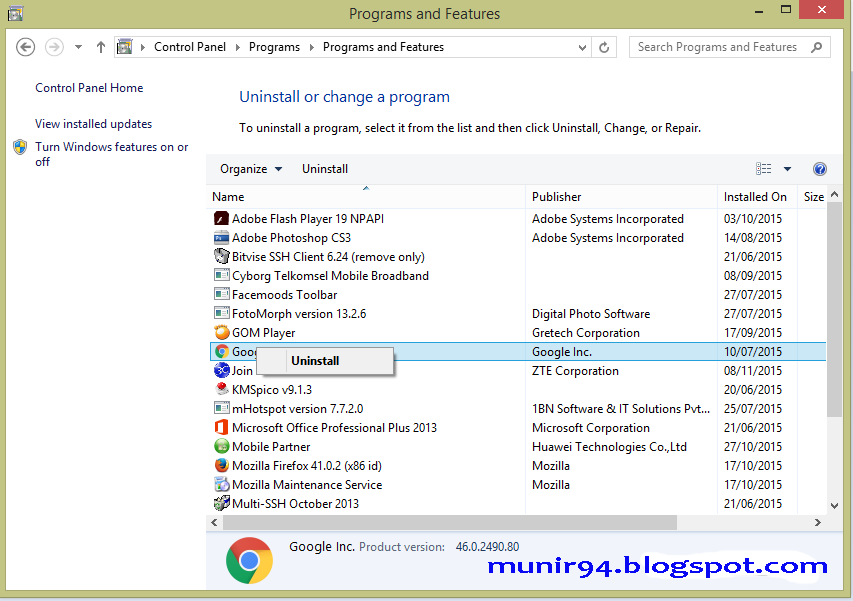The width and height of the screenshot is (853, 601).
Task: Go up one level with the Up arrow
Action: pyautogui.click(x=101, y=47)
